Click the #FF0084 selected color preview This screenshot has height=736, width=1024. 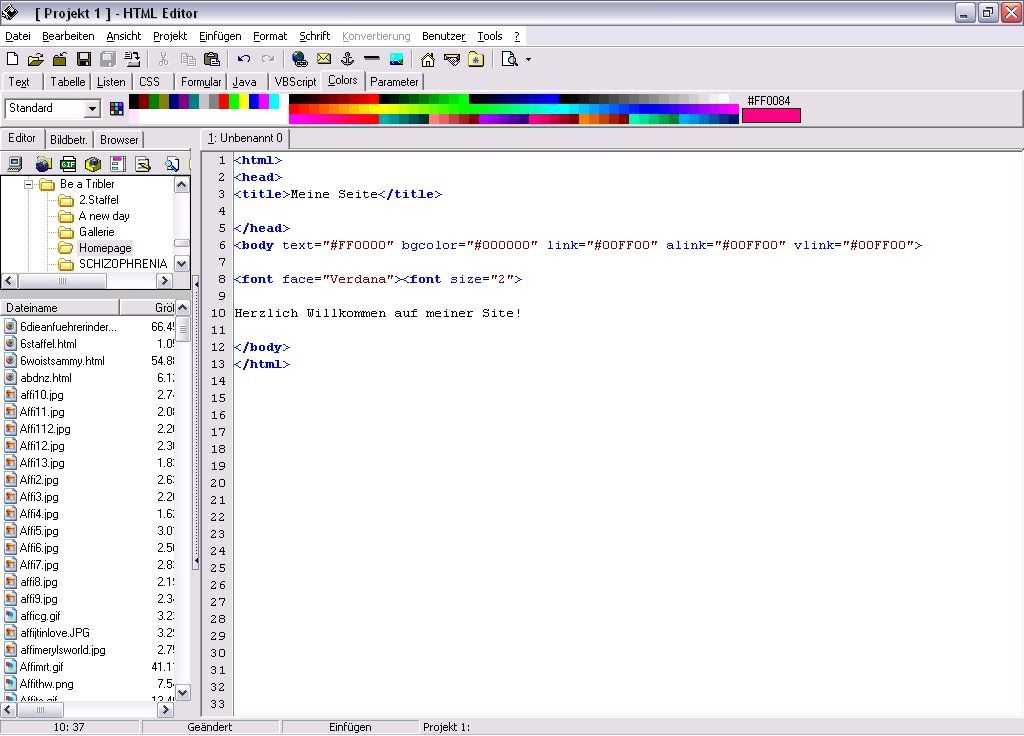[x=771, y=116]
